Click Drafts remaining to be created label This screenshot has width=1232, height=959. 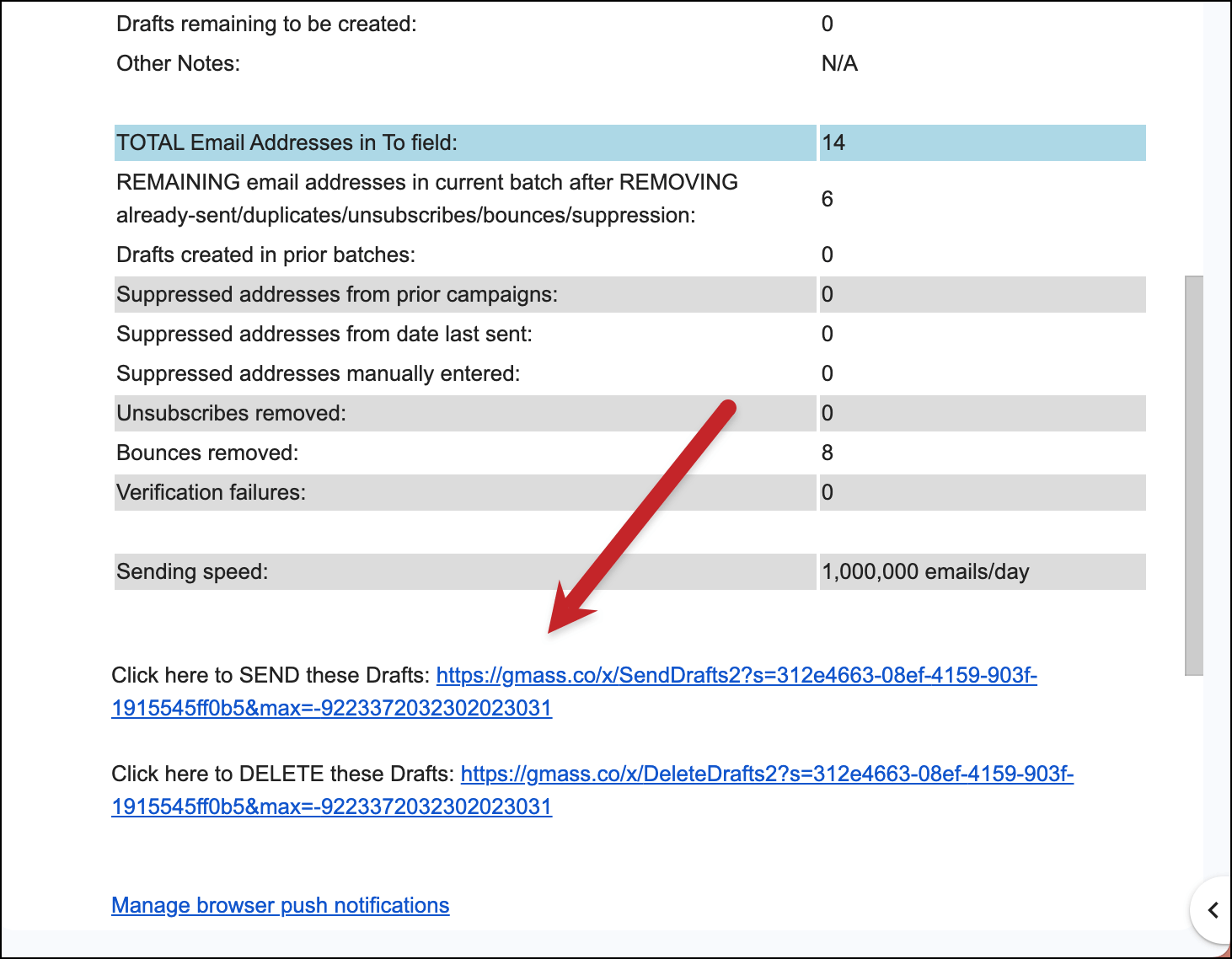click(266, 24)
